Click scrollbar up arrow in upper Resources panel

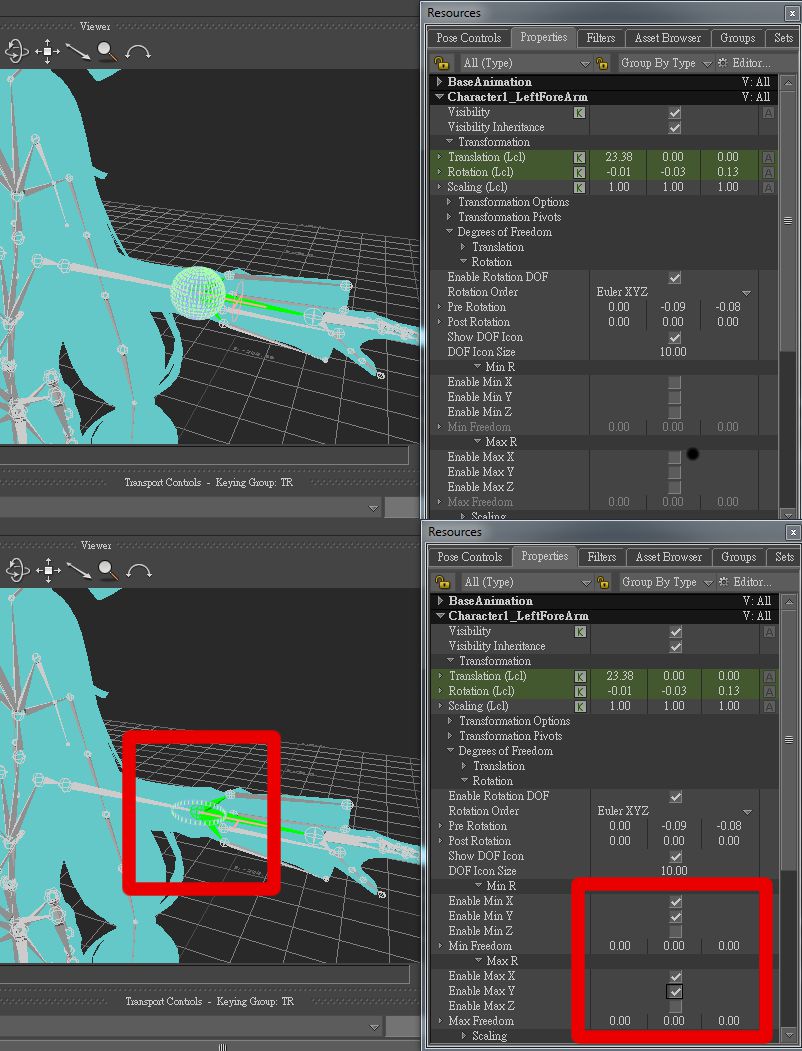coord(788,83)
